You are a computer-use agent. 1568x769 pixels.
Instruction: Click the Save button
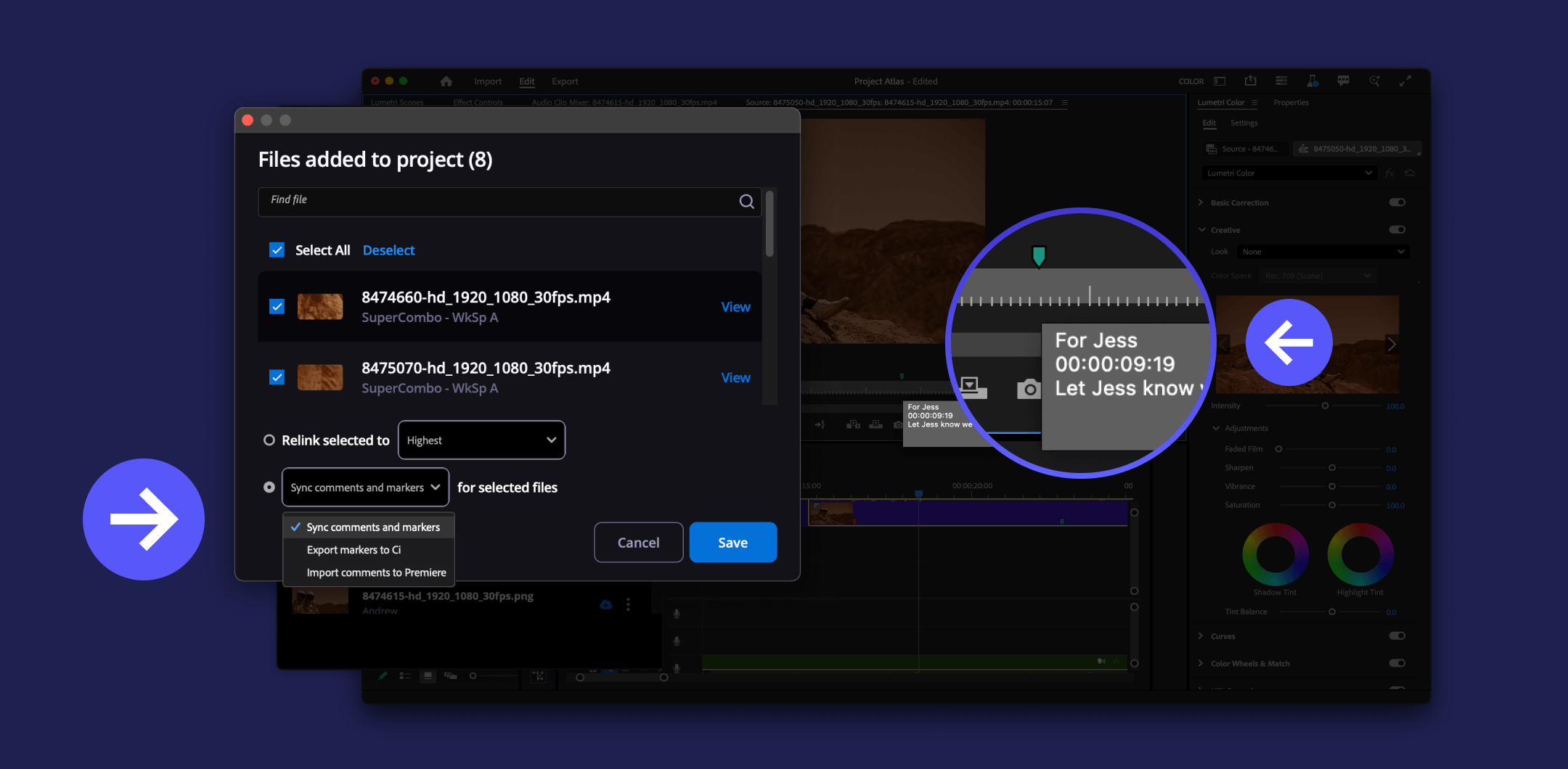(x=732, y=543)
